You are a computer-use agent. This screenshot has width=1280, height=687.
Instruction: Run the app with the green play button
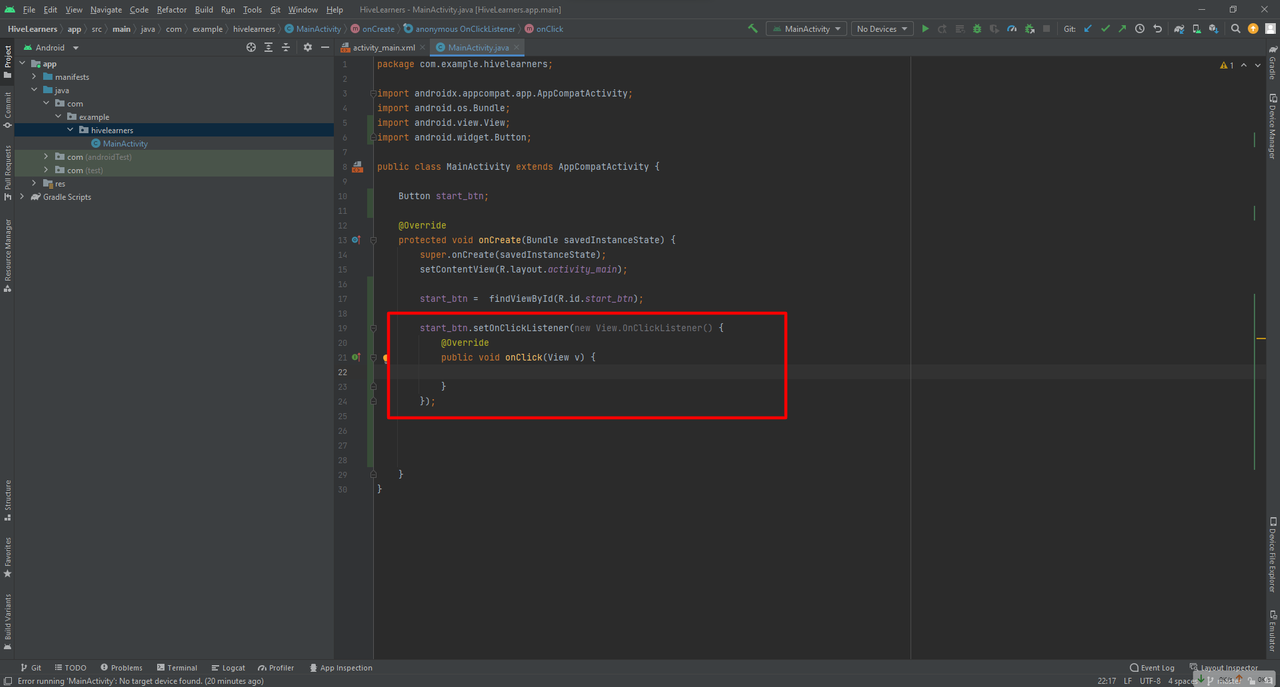[925, 29]
